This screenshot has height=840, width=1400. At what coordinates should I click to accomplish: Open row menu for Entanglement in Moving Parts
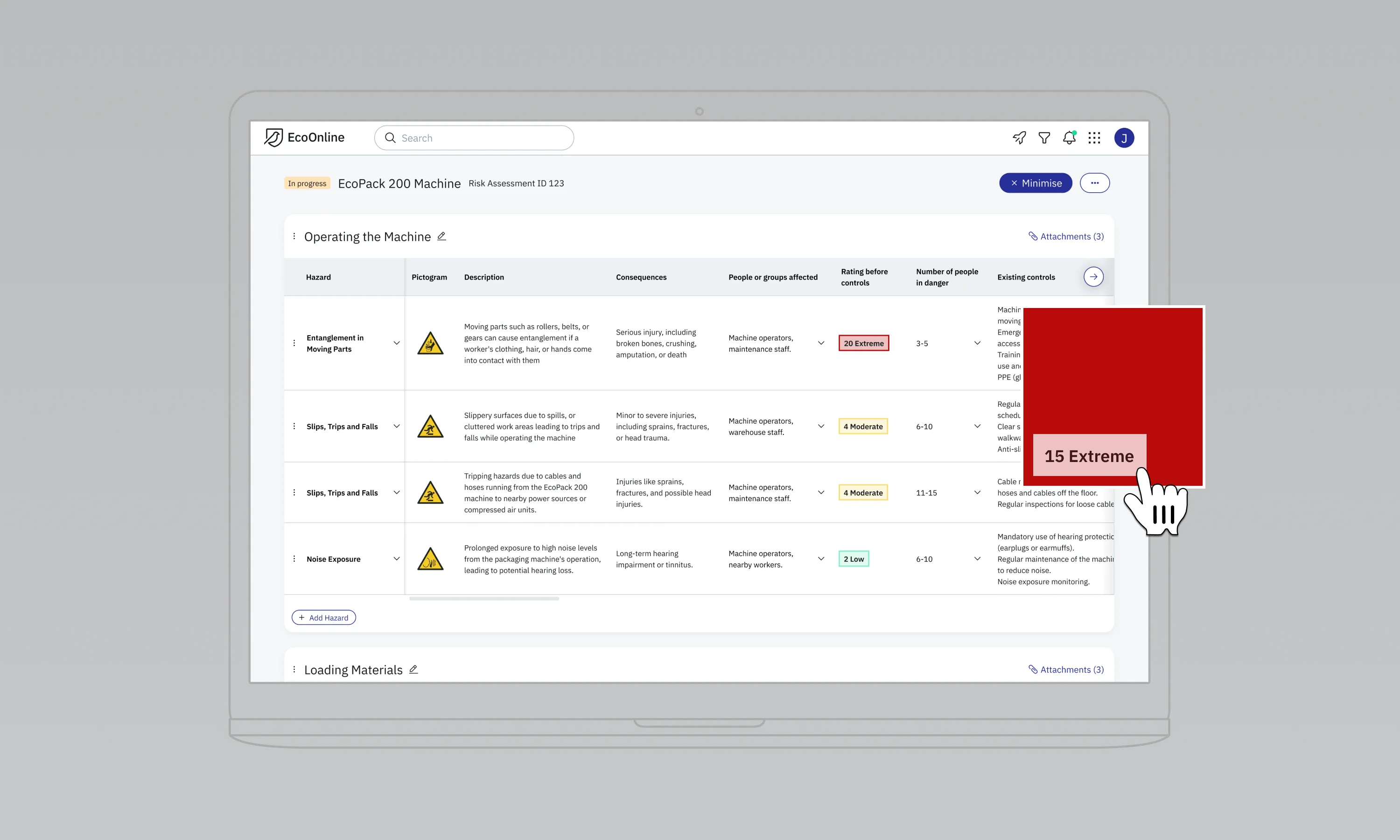294,343
